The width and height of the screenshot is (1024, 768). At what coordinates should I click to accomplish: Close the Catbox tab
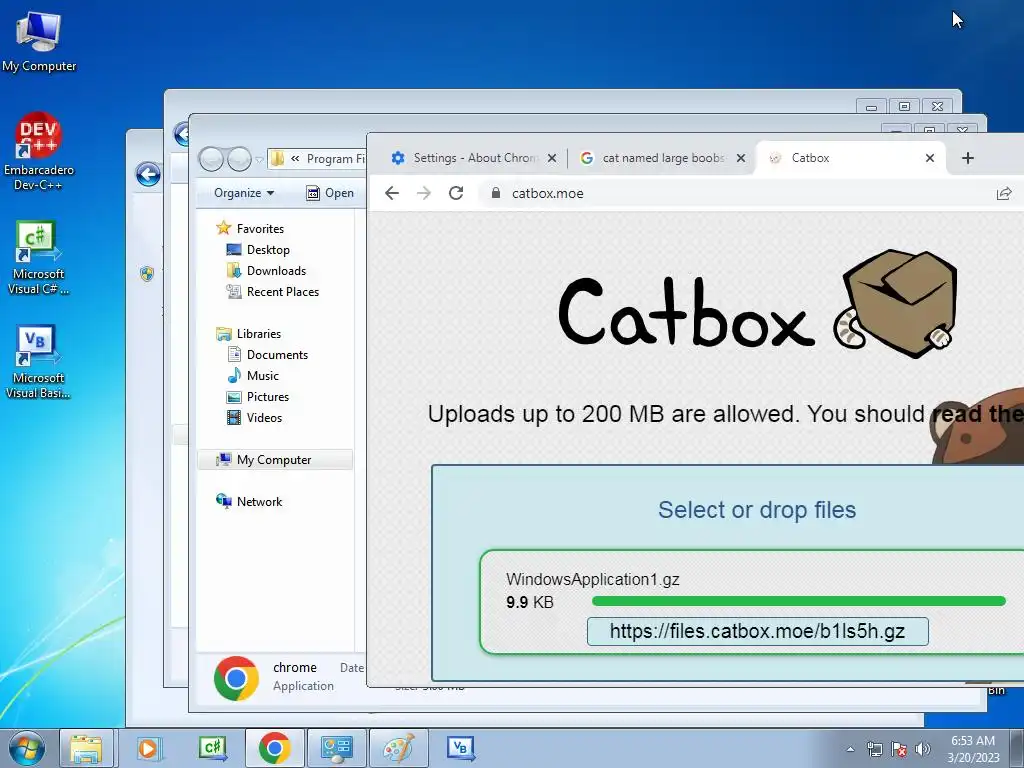930,158
